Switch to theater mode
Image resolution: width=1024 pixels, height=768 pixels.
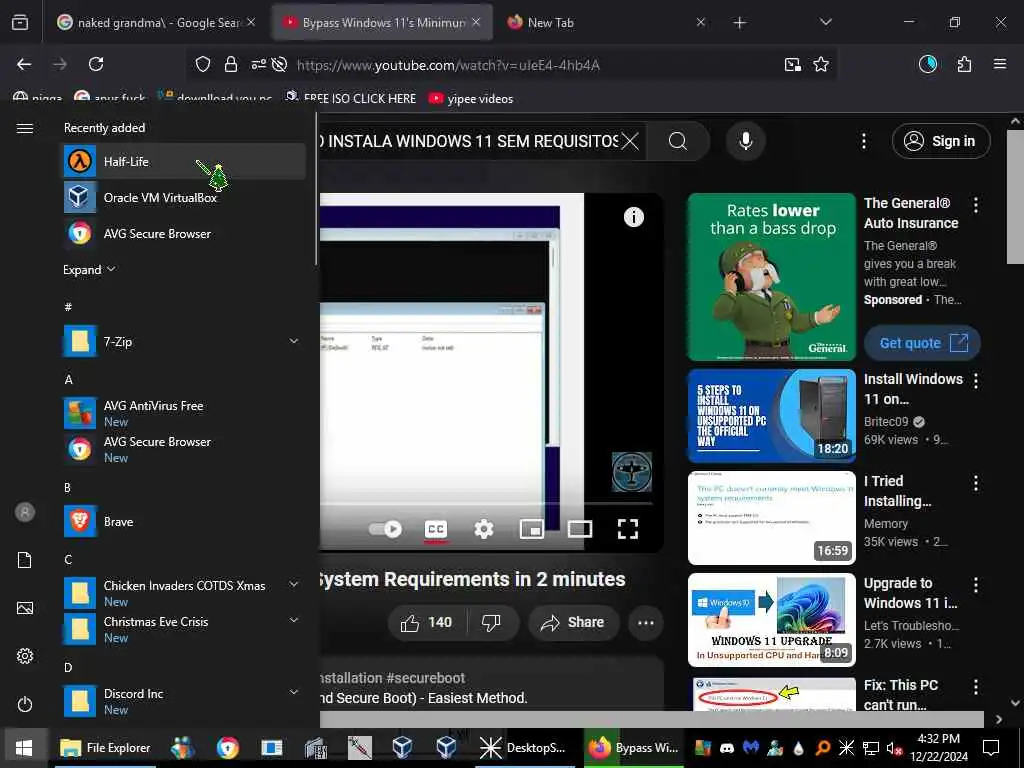click(580, 529)
